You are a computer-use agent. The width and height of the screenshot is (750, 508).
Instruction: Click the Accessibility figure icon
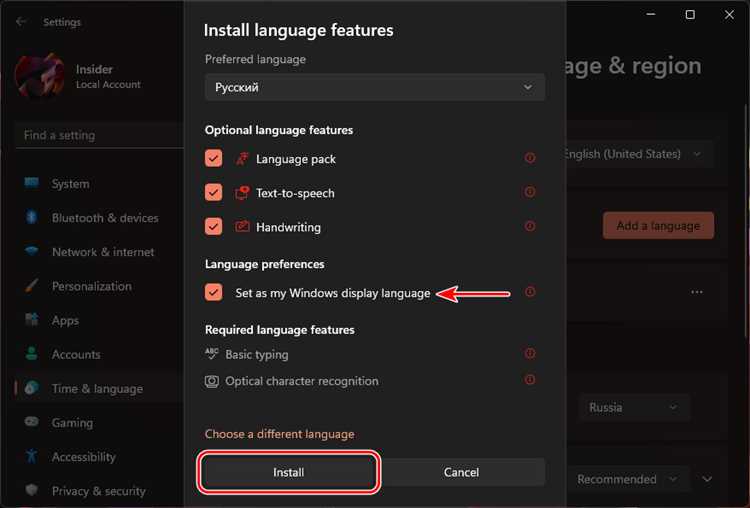click(x=32, y=456)
